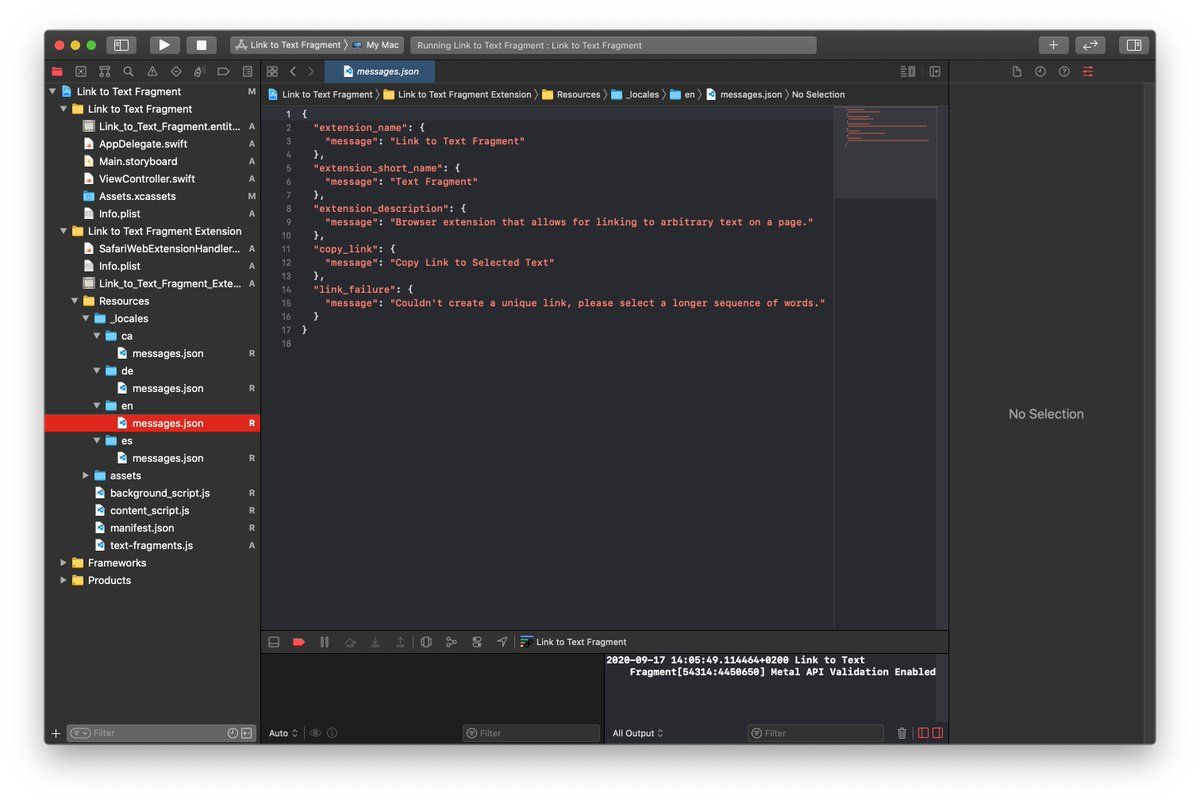This screenshot has height=803, width=1200.
Task: Toggle the left navigator panel visibility
Action: coord(121,45)
